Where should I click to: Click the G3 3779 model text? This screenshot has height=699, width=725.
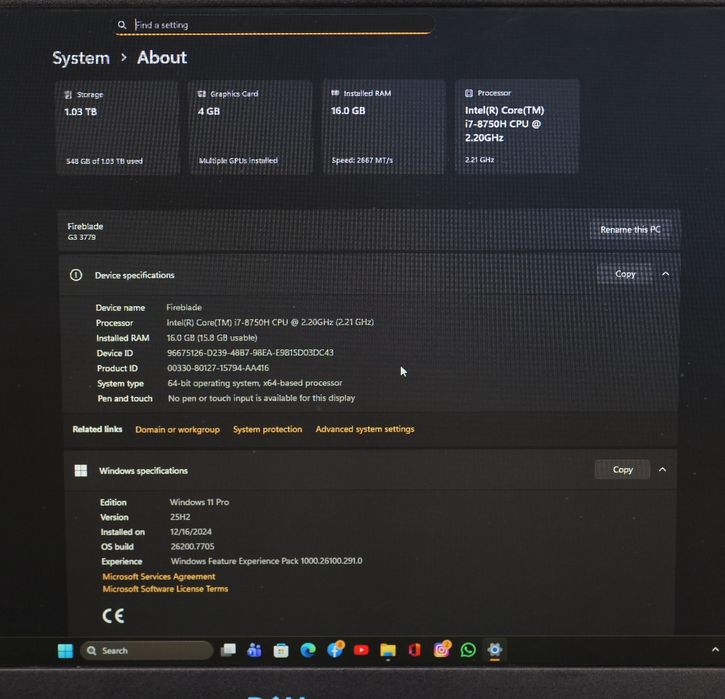point(82,237)
